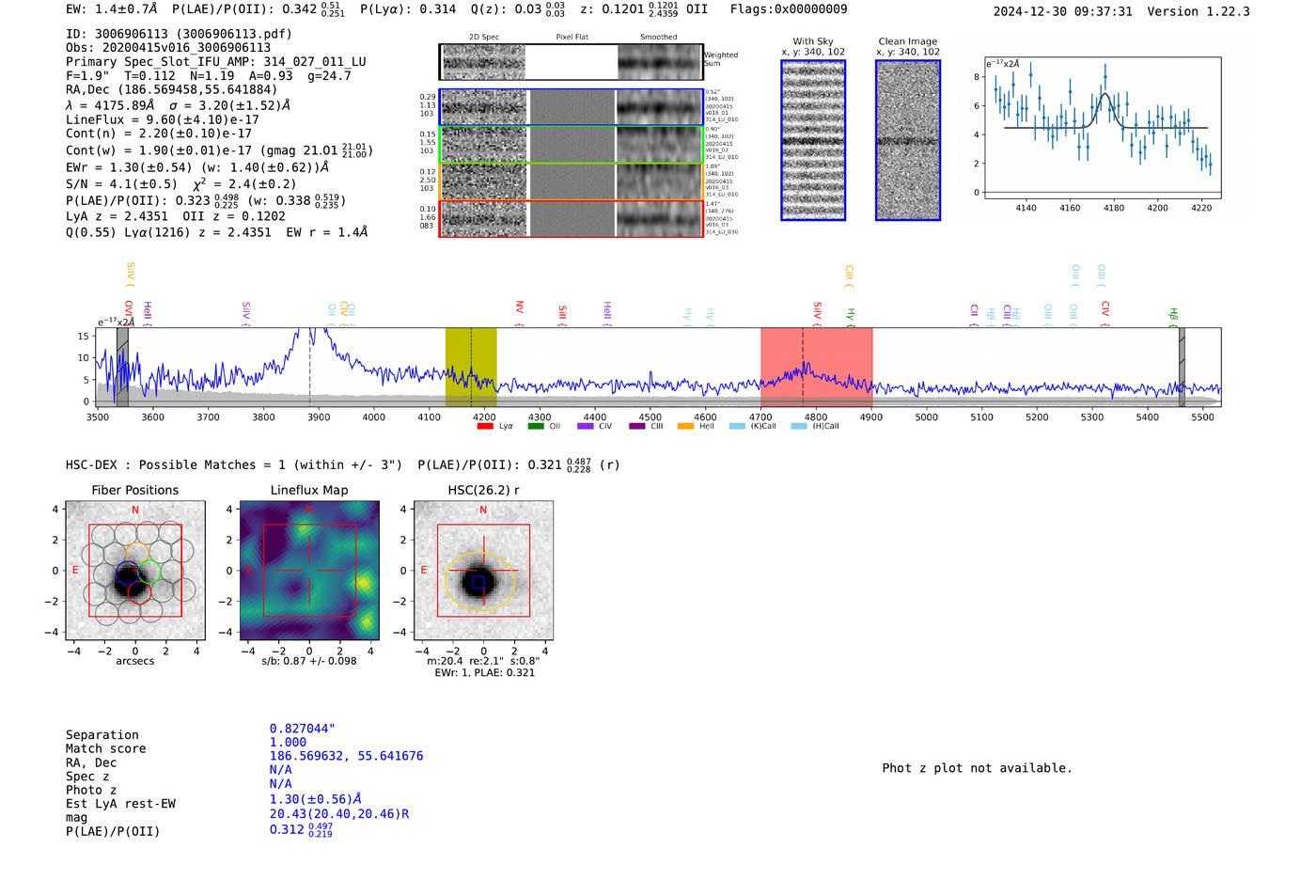Click the Primary Spec_Slot_IFU_AMP line
This screenshot has height=896, width=1316.
[x=216, y=62]
